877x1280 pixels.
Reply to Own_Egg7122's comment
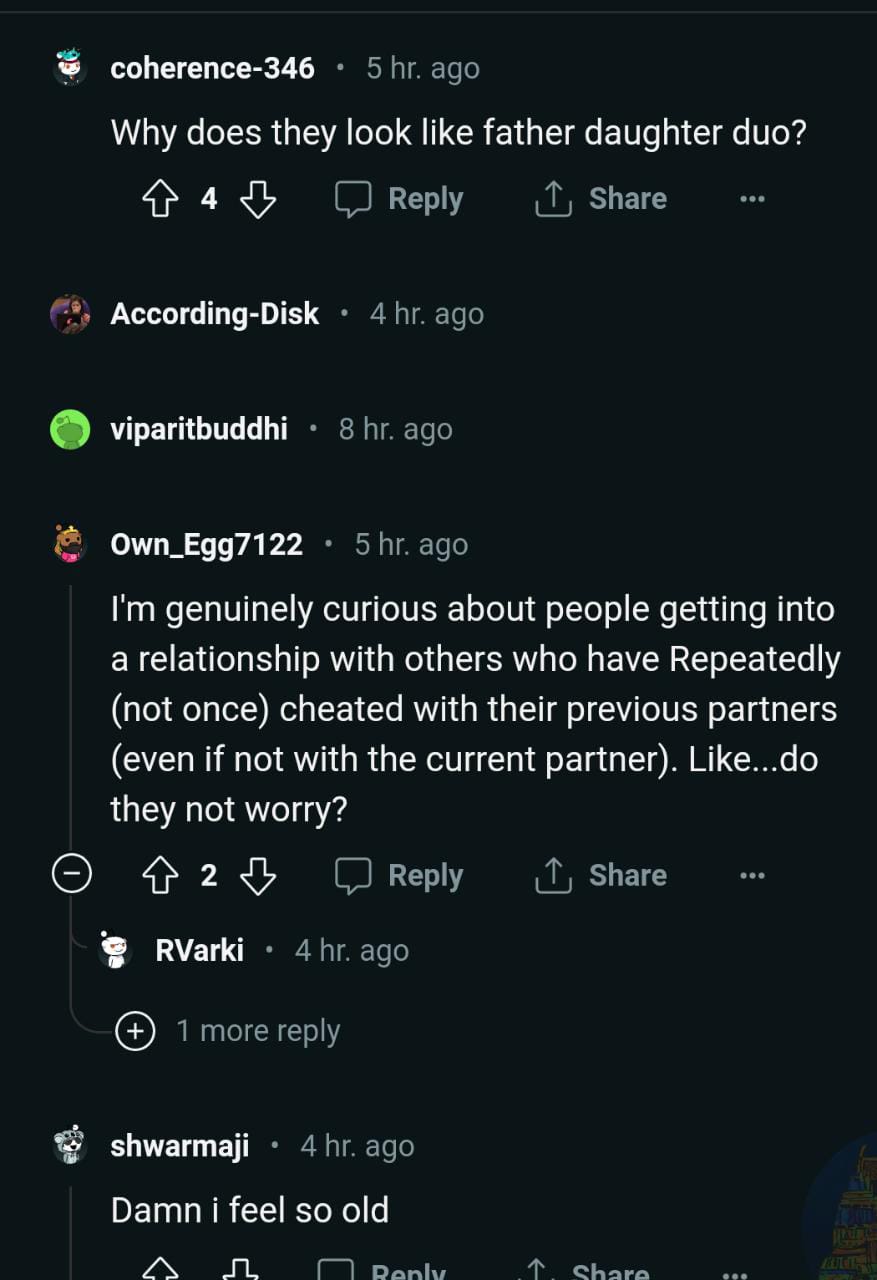[399, 876]
